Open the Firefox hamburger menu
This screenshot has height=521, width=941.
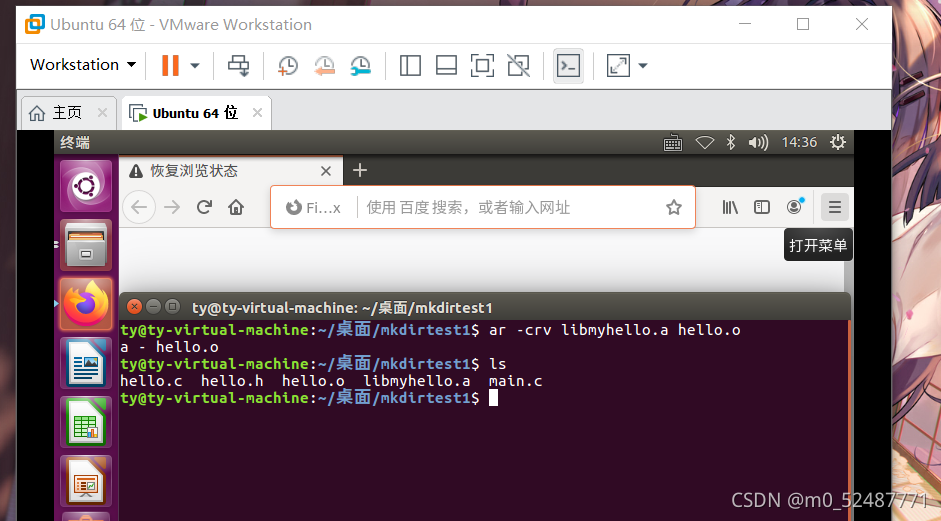click(x=834, y=207)
